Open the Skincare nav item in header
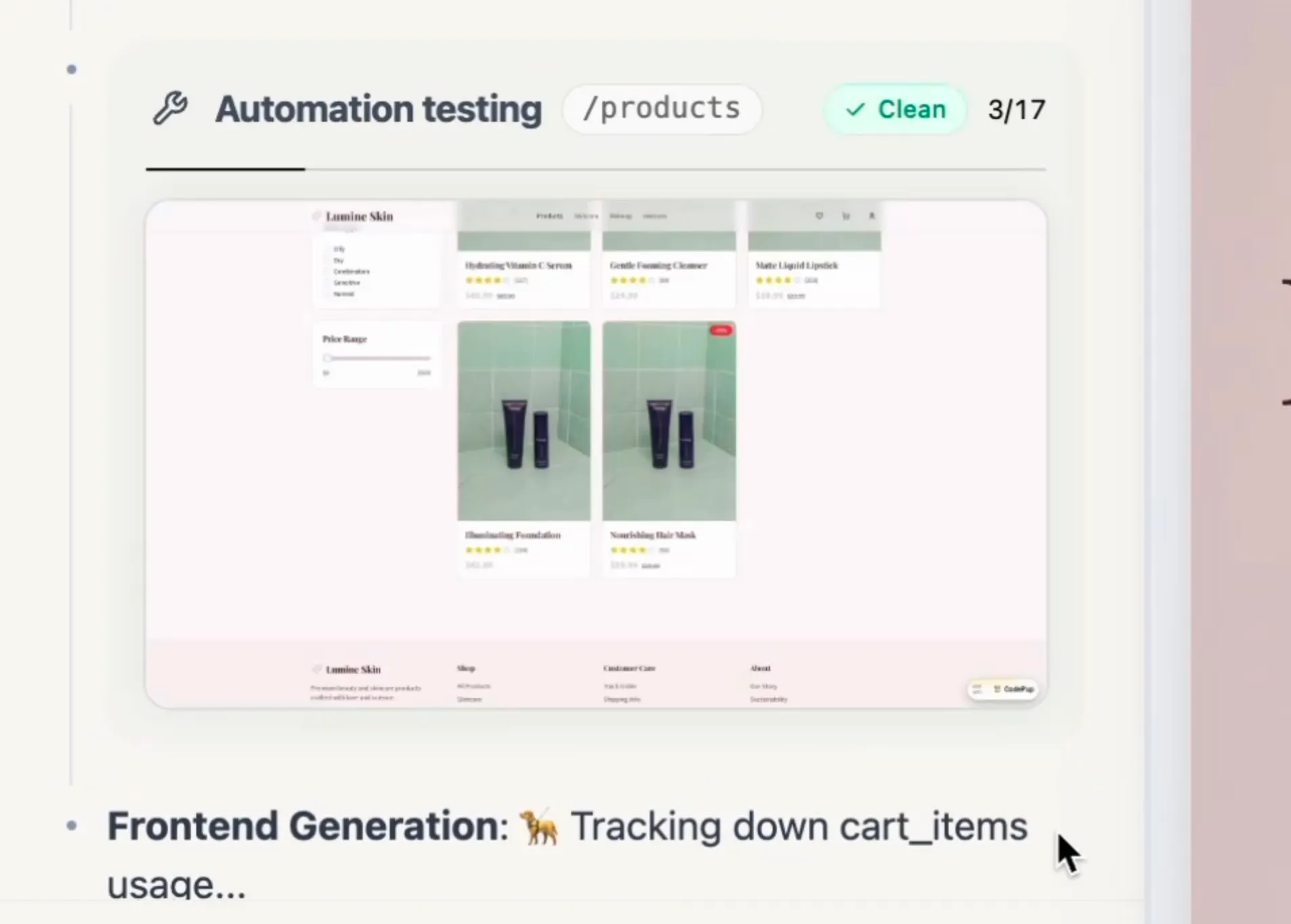Viewport: 1291px width, 924px height. coord(586,216)
